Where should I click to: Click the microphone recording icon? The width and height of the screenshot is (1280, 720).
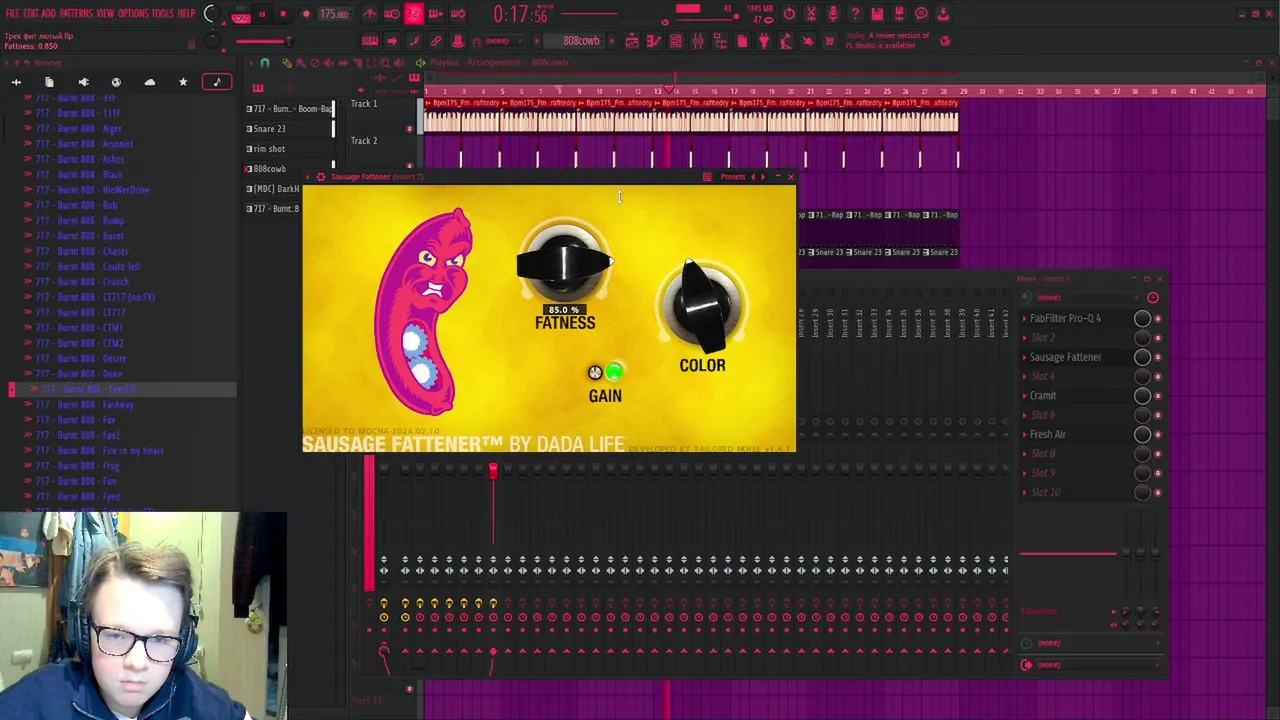point(832,14)
